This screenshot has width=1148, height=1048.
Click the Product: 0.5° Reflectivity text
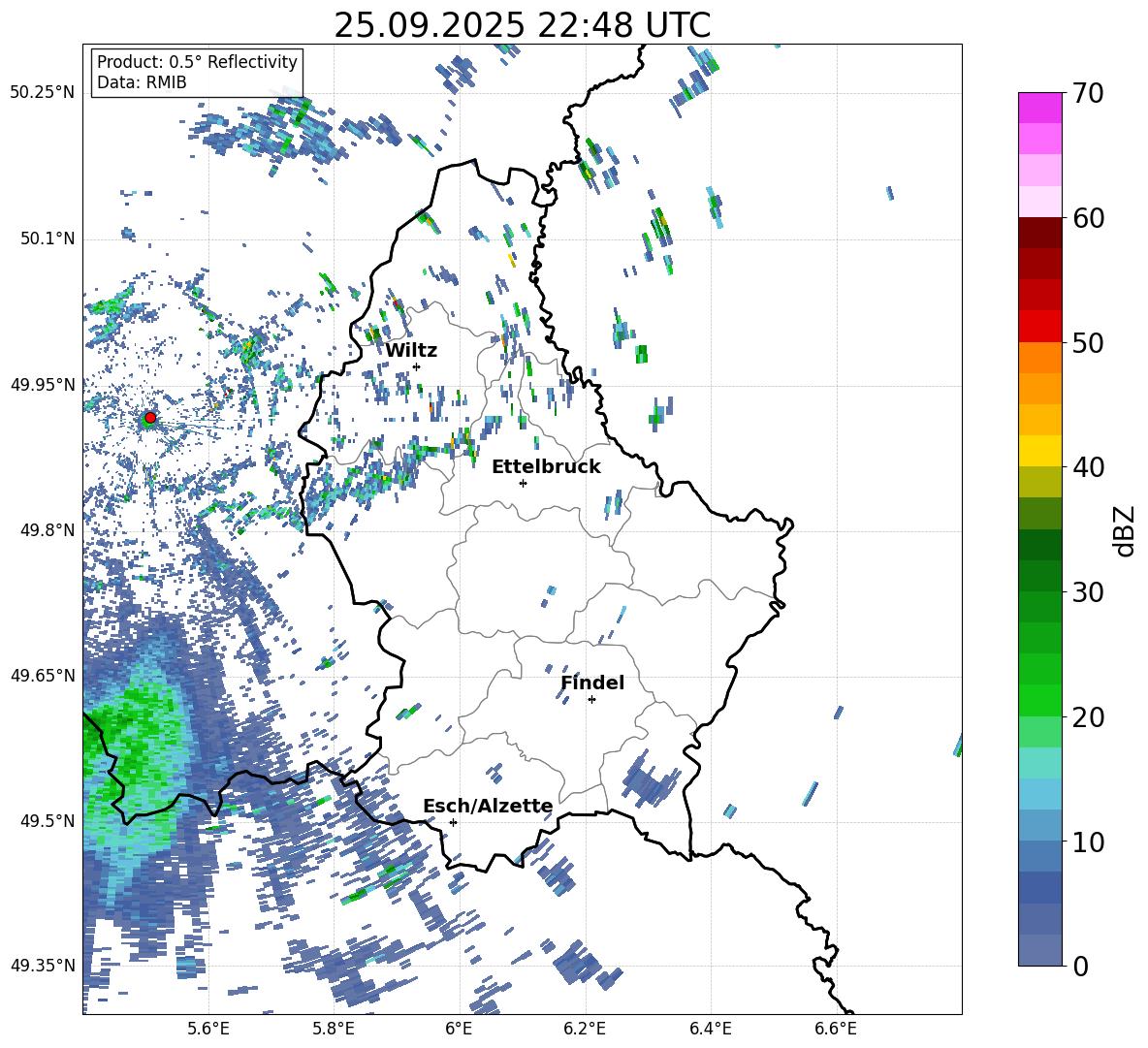197,62
